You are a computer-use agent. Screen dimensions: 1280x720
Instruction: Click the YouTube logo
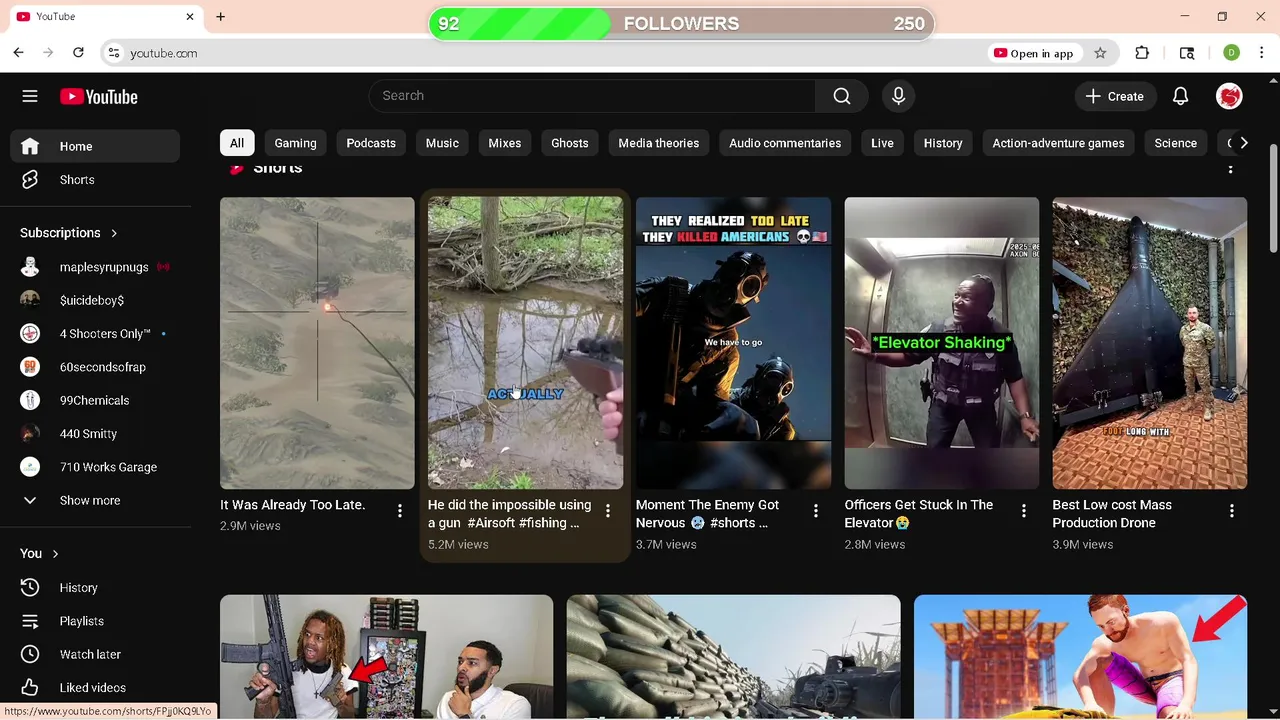click(x=98, y=97)
